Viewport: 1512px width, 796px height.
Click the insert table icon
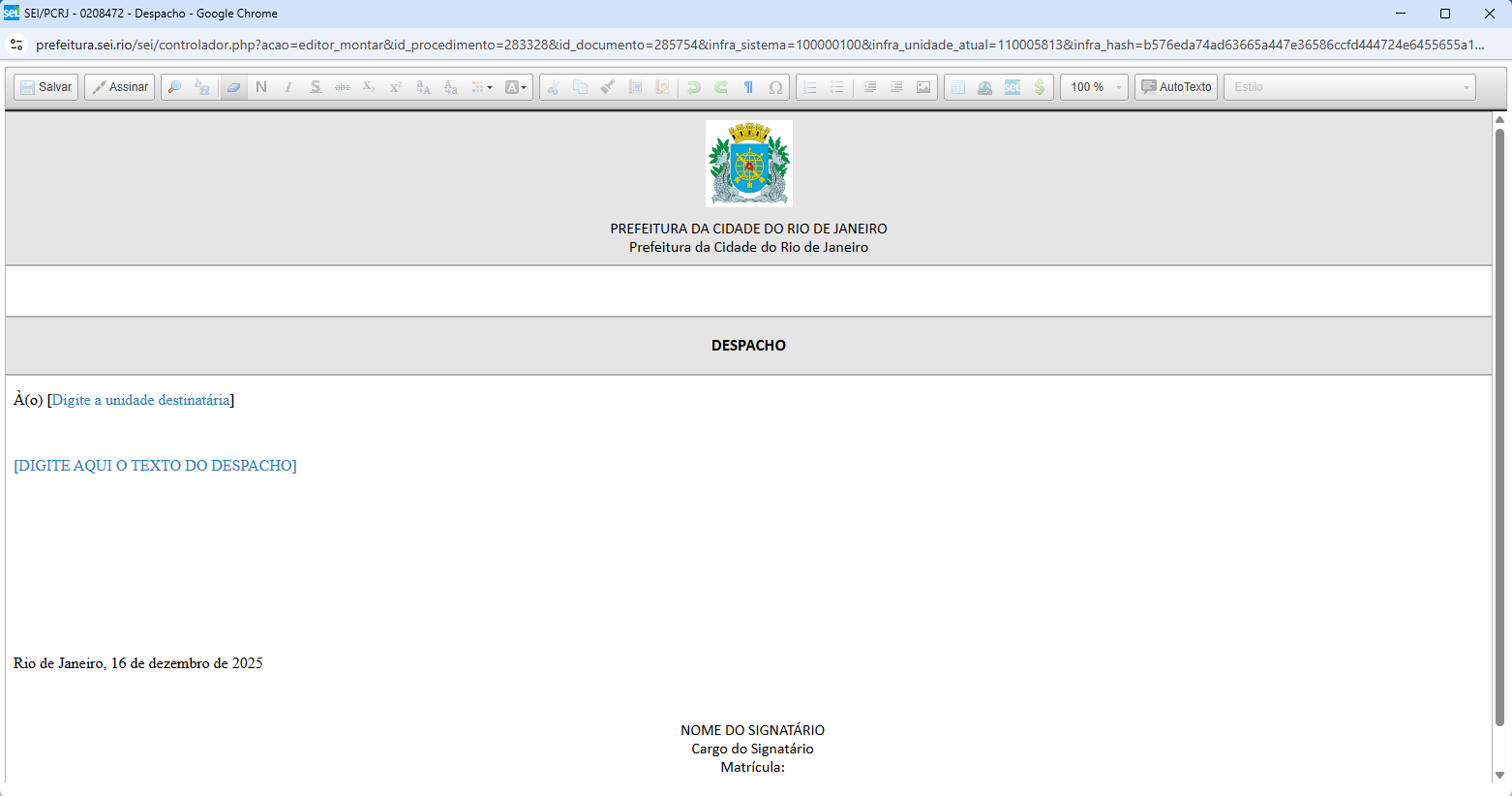tap(957, 87)
